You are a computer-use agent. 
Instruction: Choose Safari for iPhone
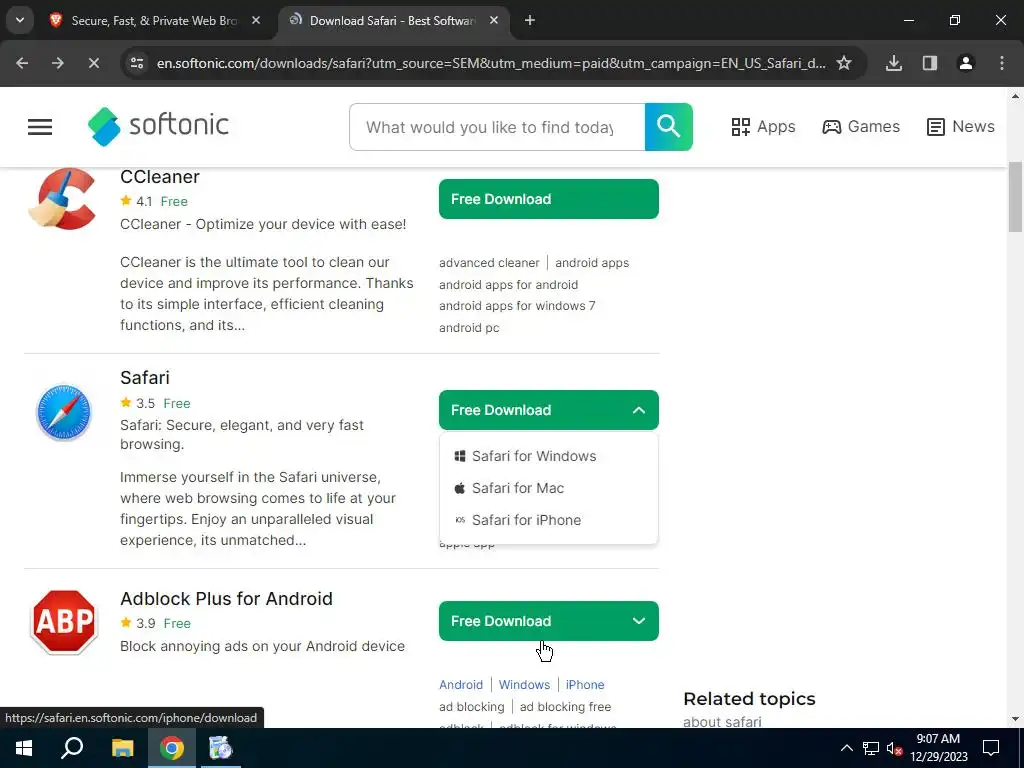pos(518,520)
